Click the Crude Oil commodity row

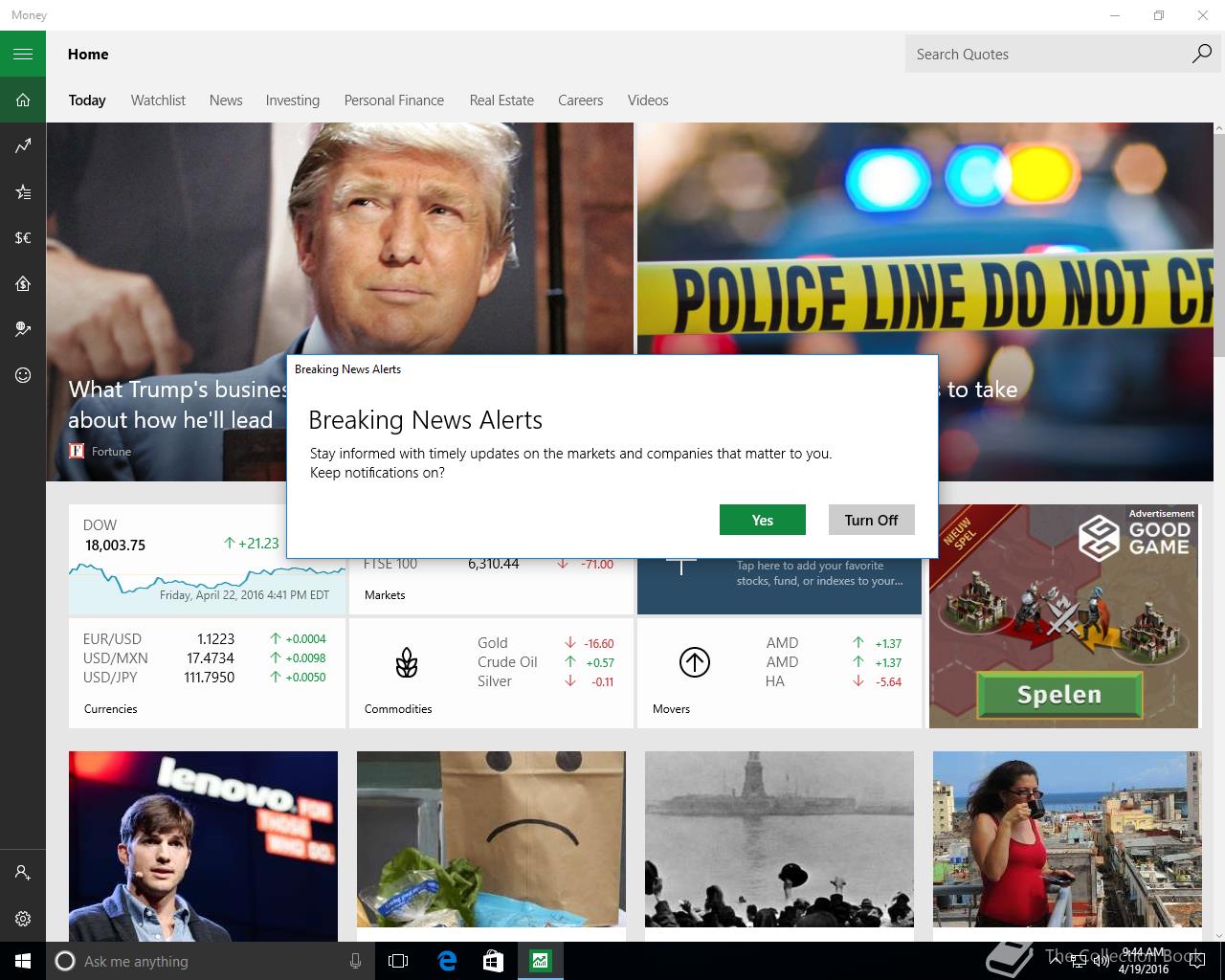pos(546,662)
